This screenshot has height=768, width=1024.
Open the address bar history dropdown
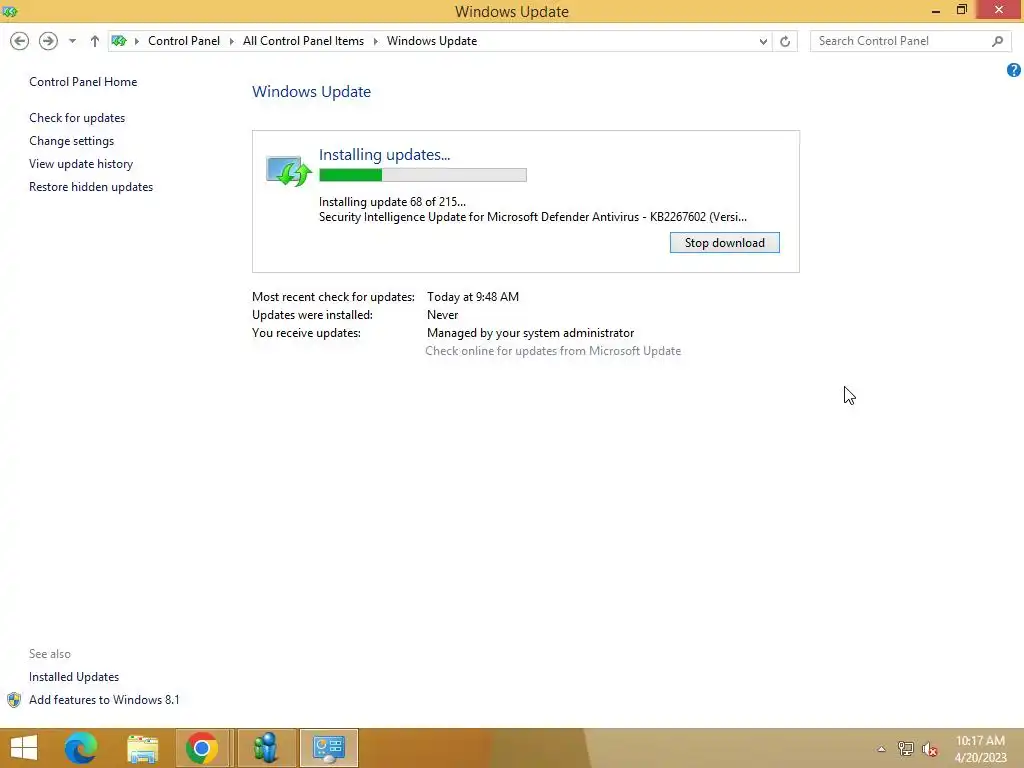point(763,41)
